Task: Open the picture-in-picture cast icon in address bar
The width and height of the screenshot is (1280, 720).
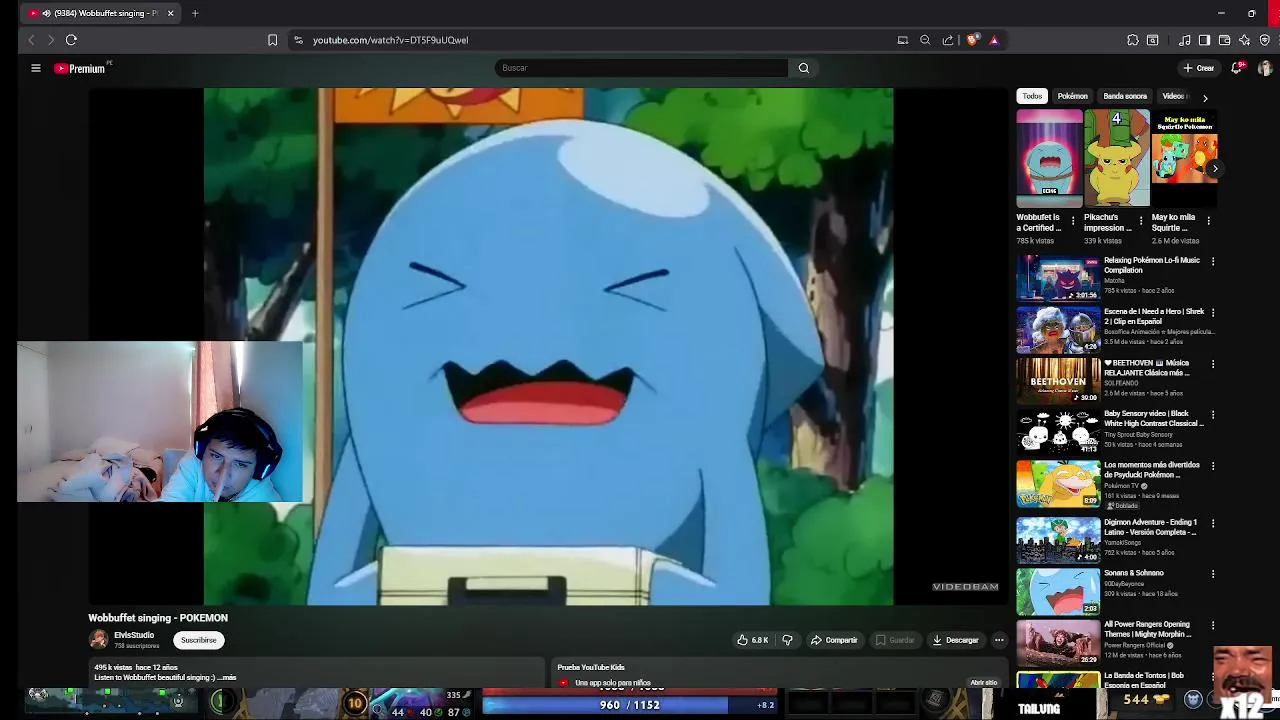Action: point(903,40)
